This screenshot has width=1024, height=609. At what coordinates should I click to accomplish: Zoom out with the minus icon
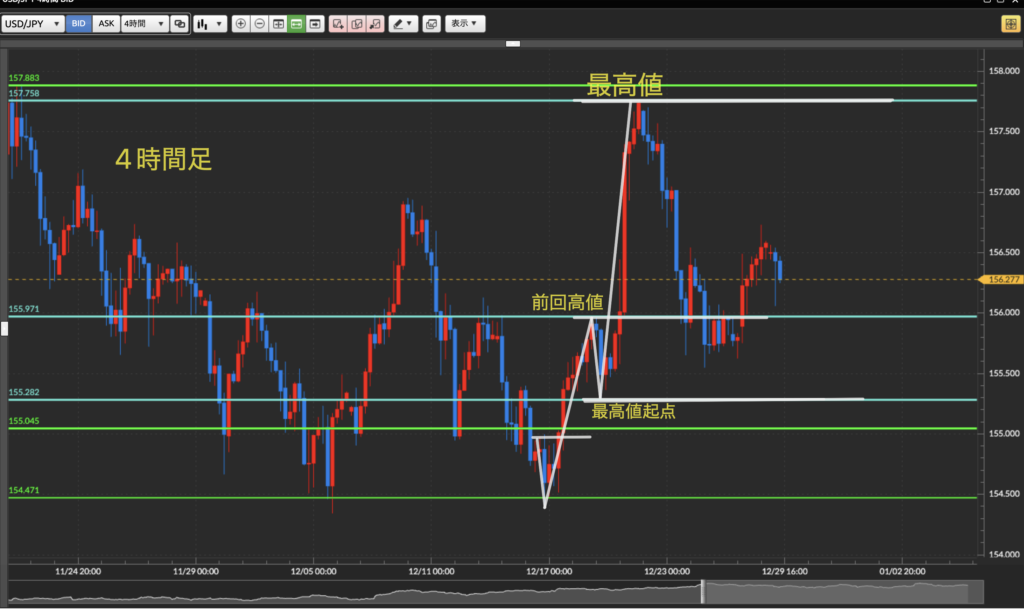click(259, 23)
